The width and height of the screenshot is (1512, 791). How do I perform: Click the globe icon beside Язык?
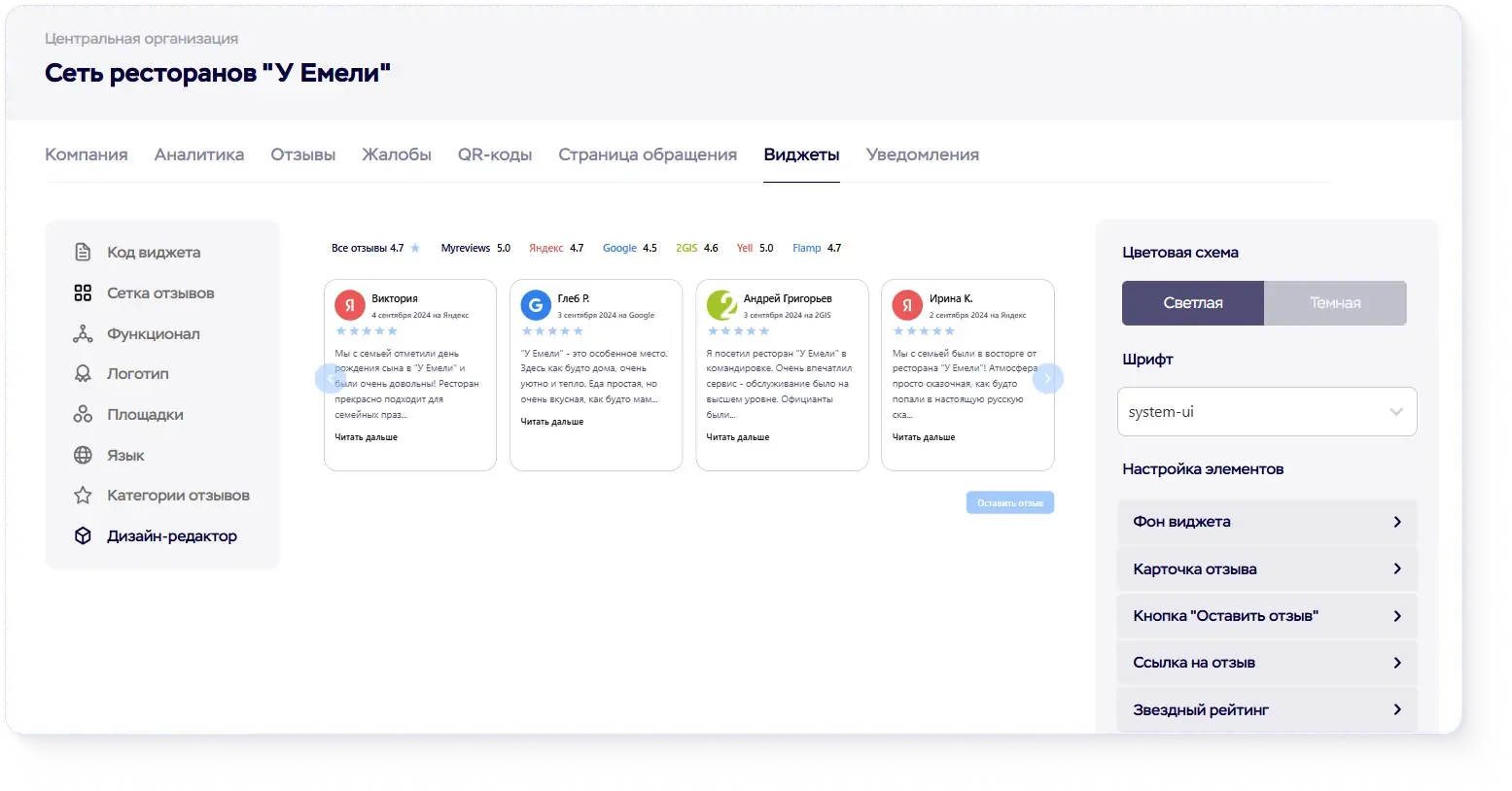tap(83, 456)
